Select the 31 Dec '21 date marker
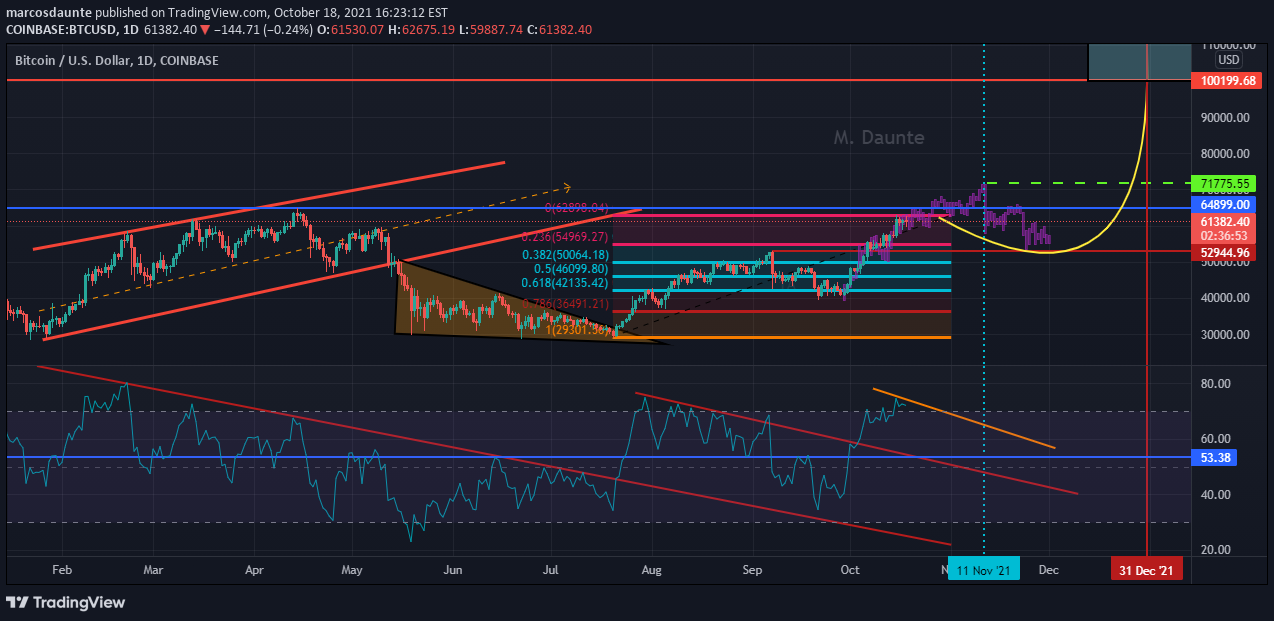The height and width of the screenshot is (621, 1274). (x=1148, y=570)
